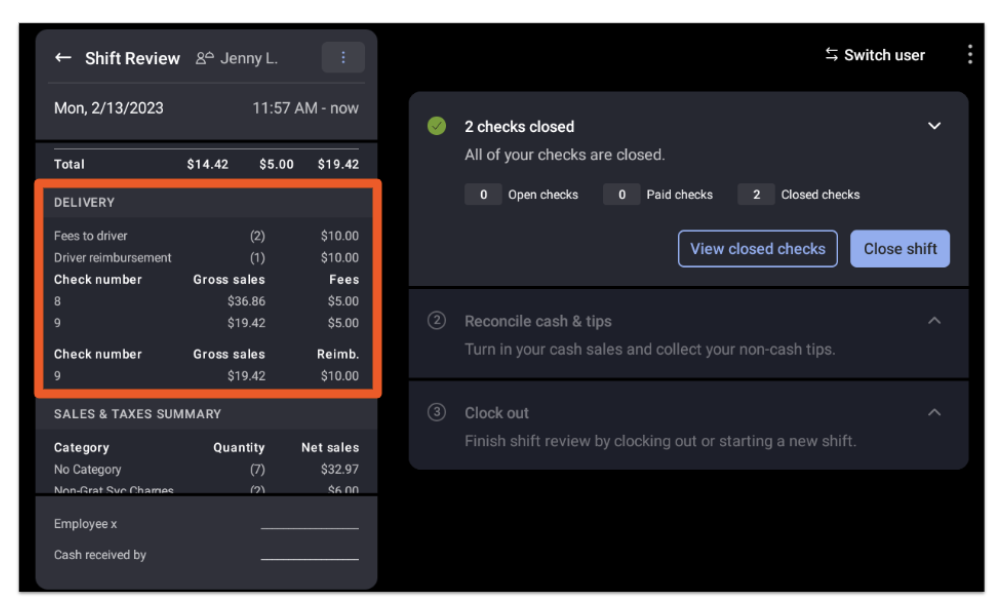
Task: Select the Paid checks count box
Action: click(x=621, y=195)
